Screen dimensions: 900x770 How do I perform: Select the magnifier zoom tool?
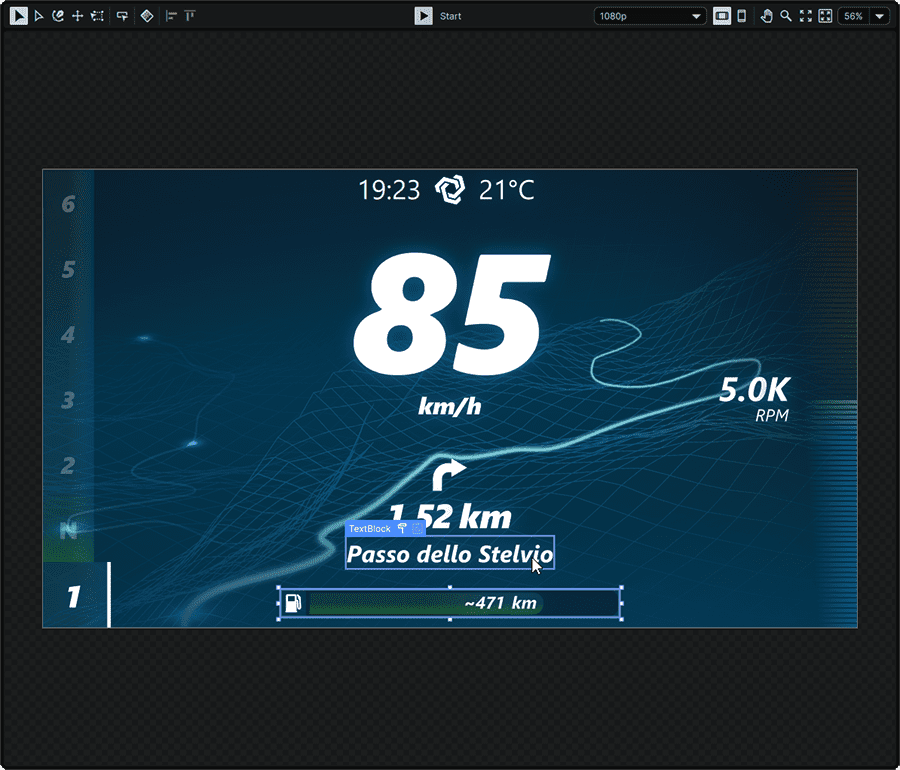pos(786,16)
